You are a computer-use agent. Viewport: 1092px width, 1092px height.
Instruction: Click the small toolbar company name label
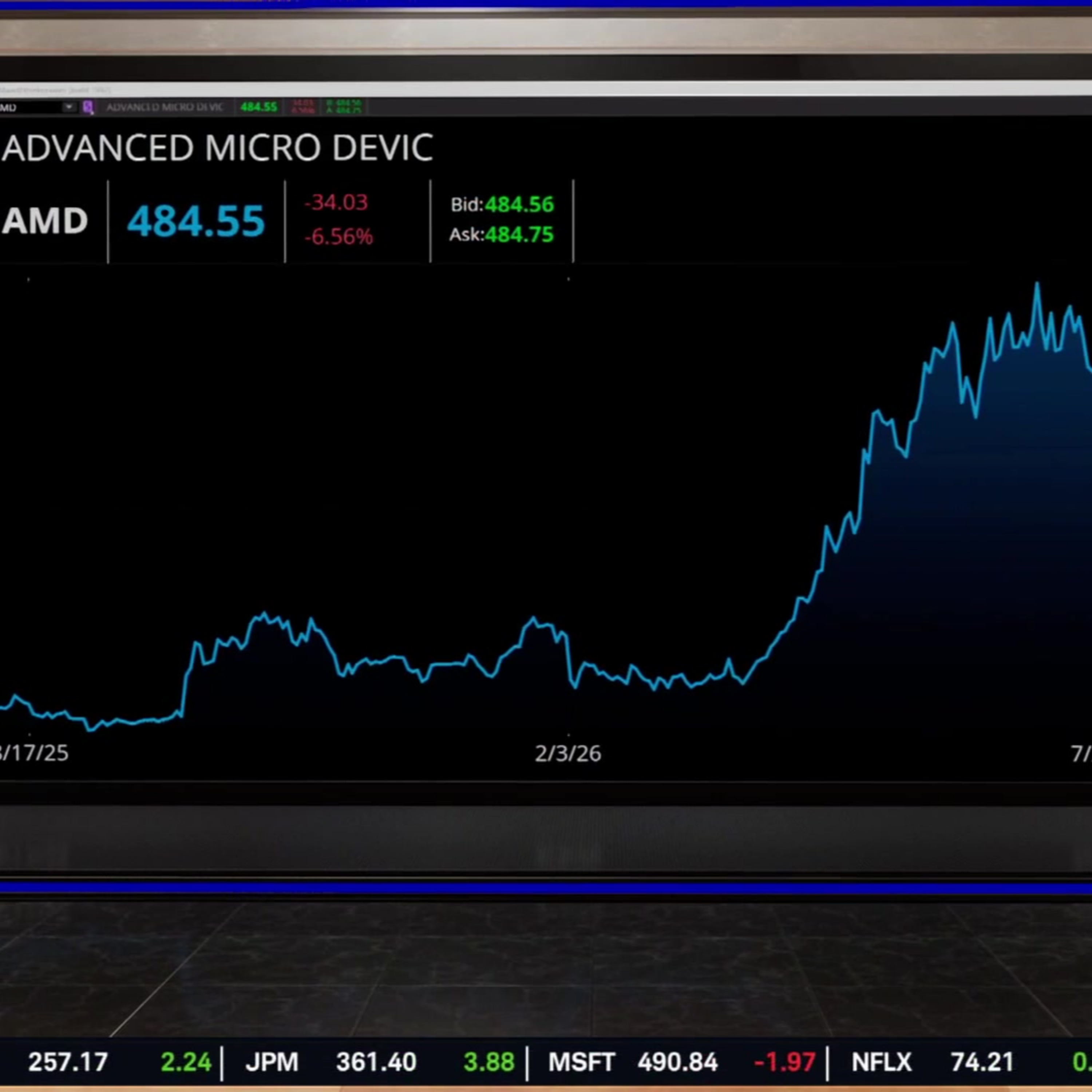[x=165, y=106]
